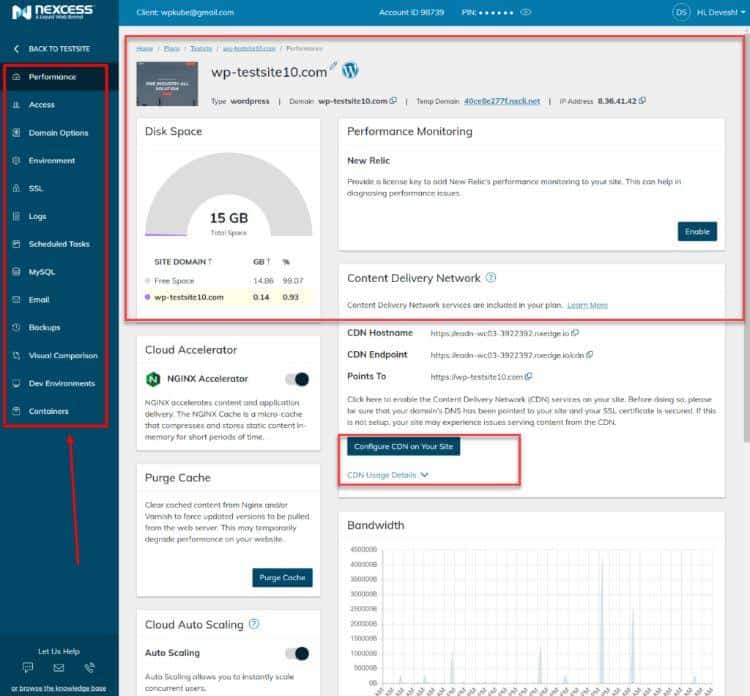Click the Cloud Auto Scaling help icon
The height and width of the screenshot is (696, 750).
pos(254,624)
